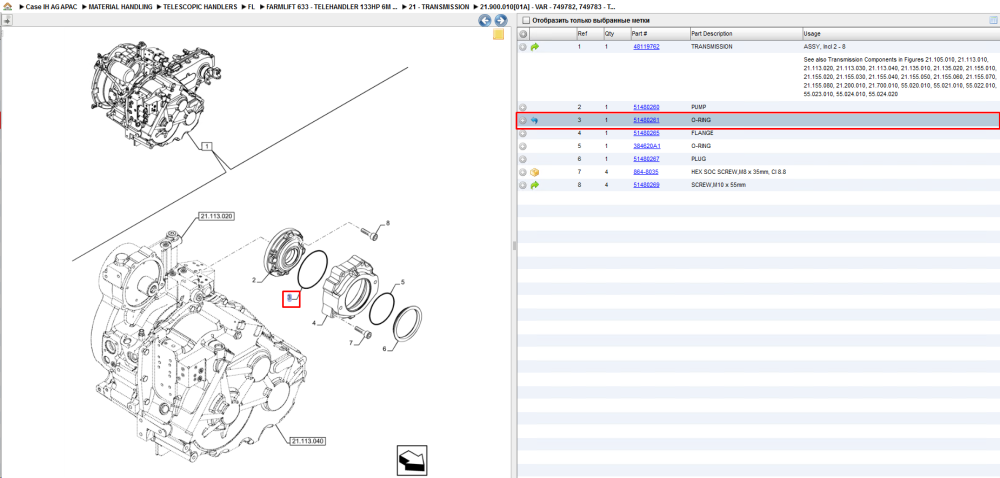Go to the catalog home icon
Image resolution: width=1000 pixels, height=478 pixels.
pyautogui.click(x=8, y=6)
